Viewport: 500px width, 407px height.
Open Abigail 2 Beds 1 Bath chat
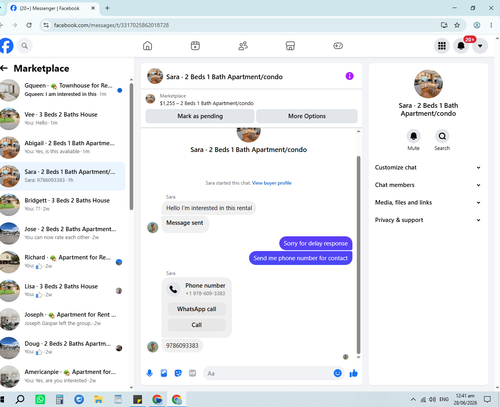click(x=62, y=147)
